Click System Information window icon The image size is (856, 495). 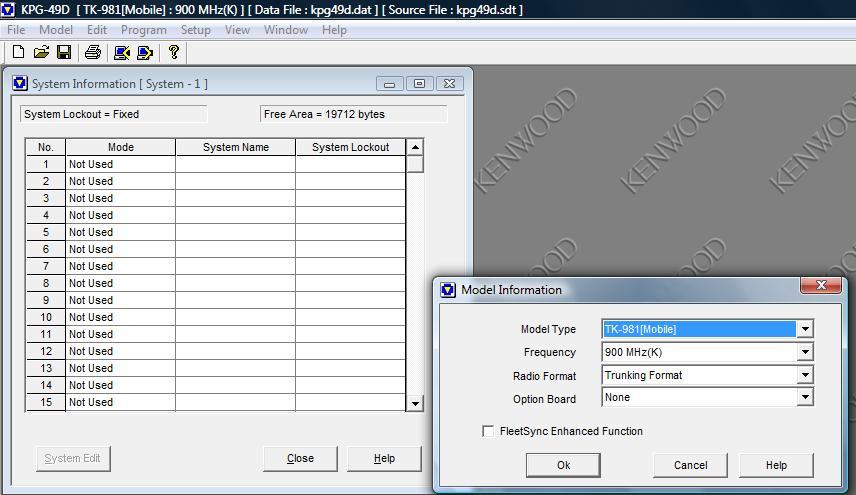[20, 84]
